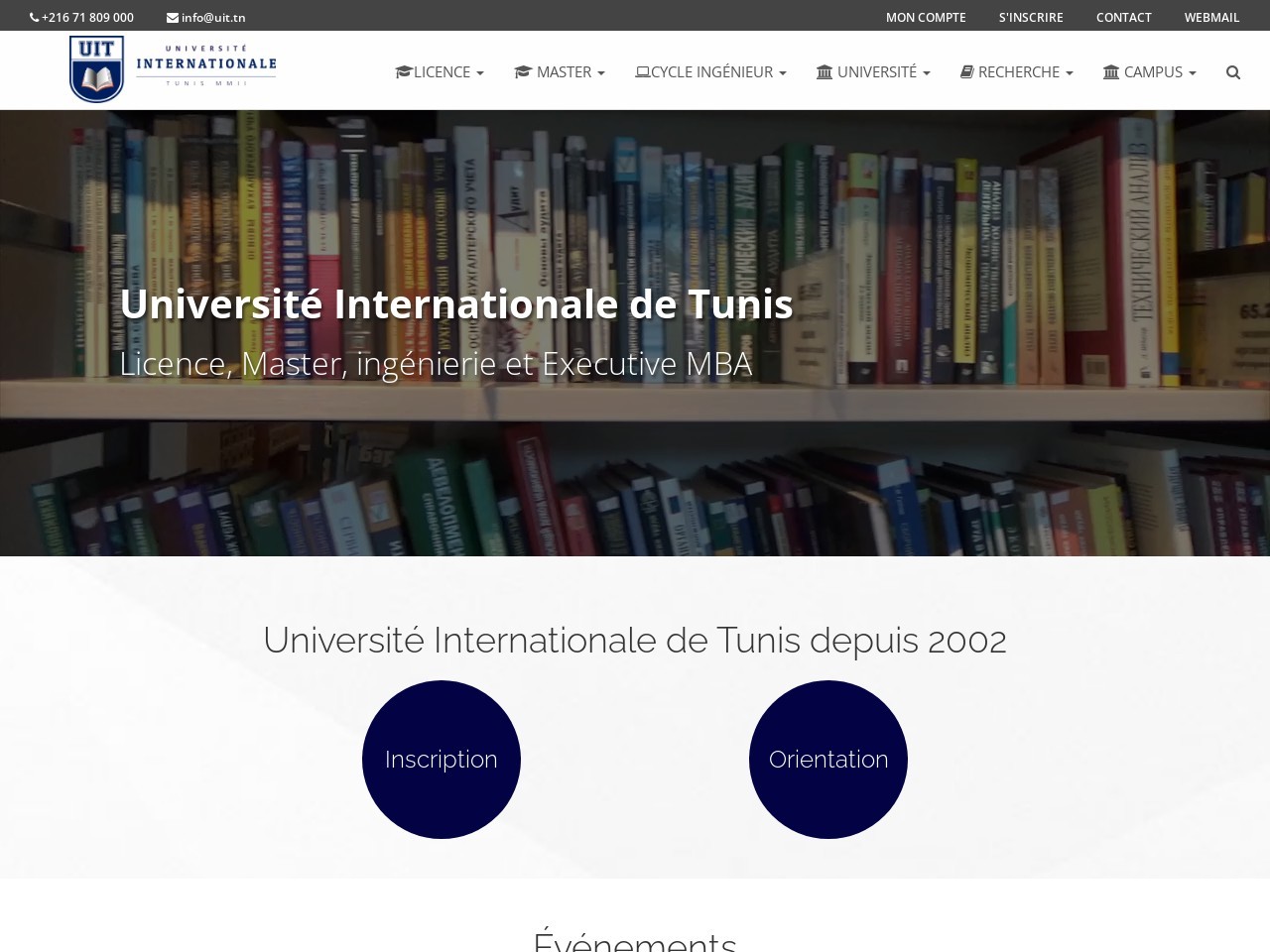Viewport: 1270px width, 952px height.
Task: Click the laptop icon next to Cycle Ingénieur
Action: click(x=643, y=72)
